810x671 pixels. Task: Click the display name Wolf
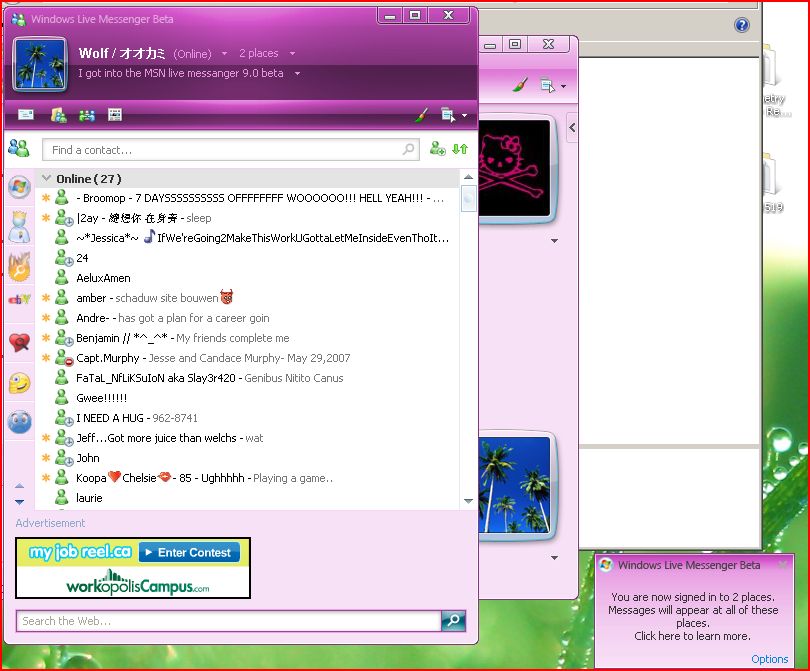[x=94, y=53]
